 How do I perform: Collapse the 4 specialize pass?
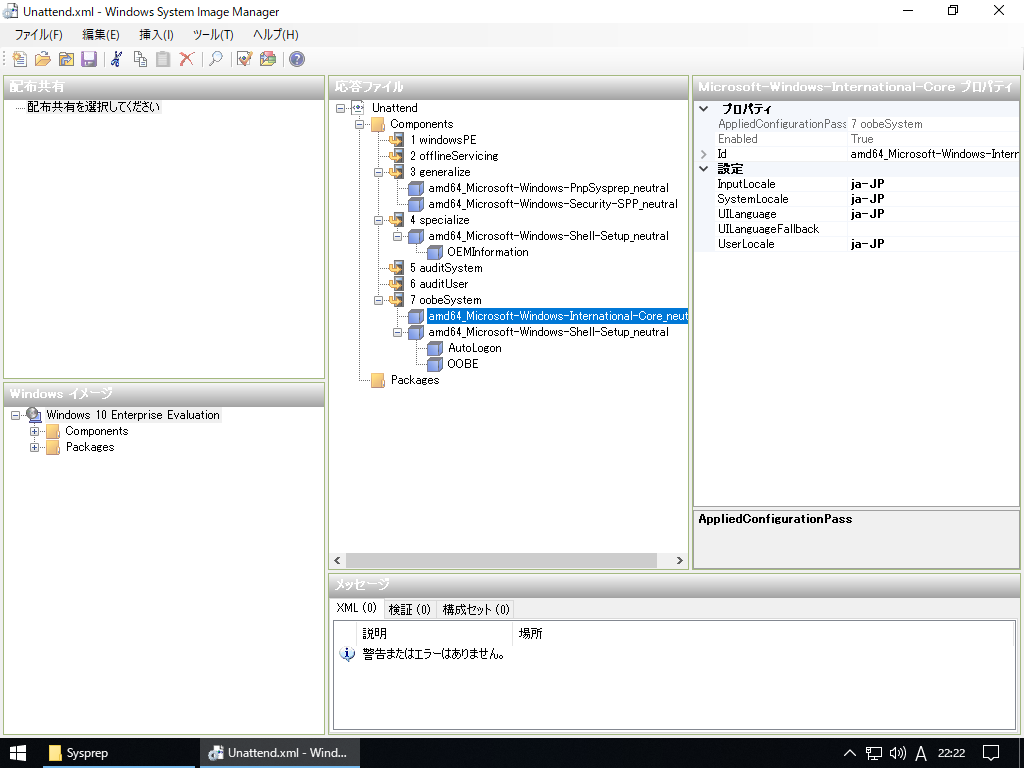378,220
